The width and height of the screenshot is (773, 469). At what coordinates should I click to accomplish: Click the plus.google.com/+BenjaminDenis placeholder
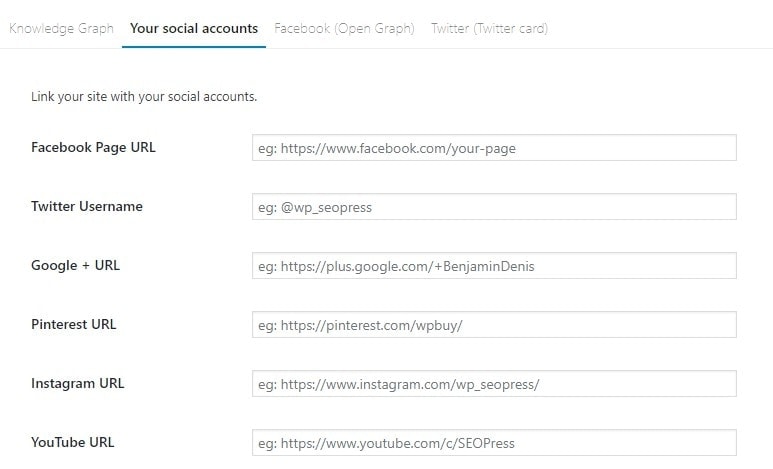(403, 267)
